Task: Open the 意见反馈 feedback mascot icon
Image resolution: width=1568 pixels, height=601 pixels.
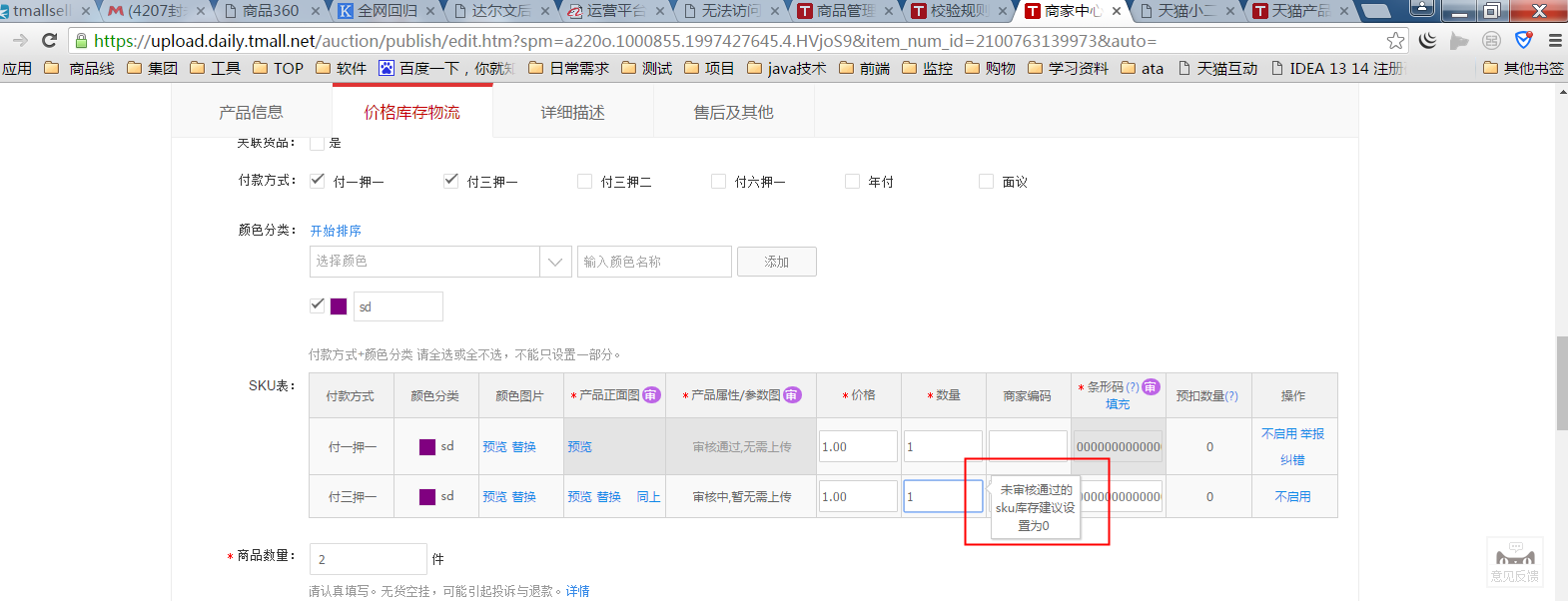Action: tap(1515, 562)
